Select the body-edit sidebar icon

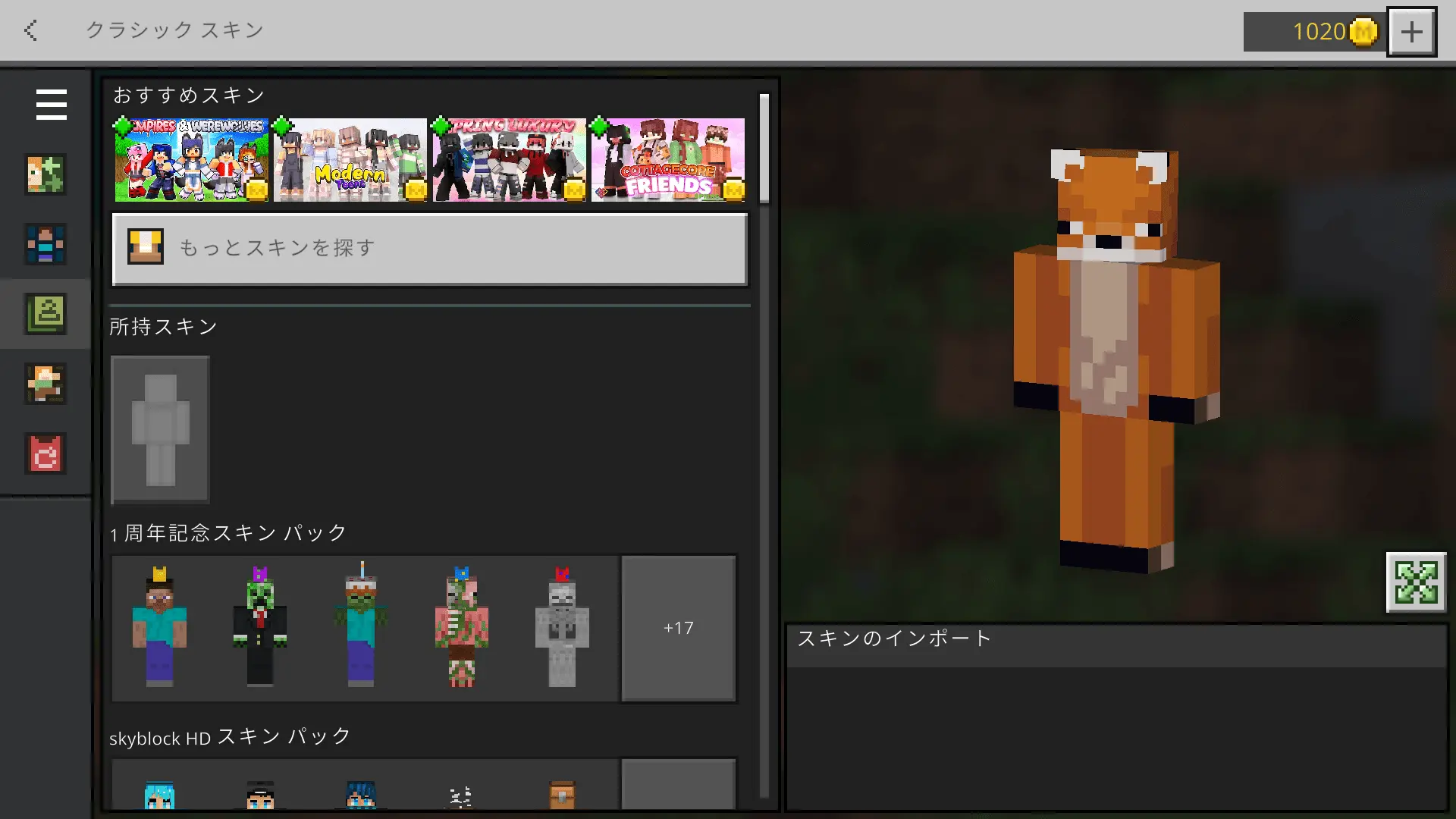click(45, 244)
